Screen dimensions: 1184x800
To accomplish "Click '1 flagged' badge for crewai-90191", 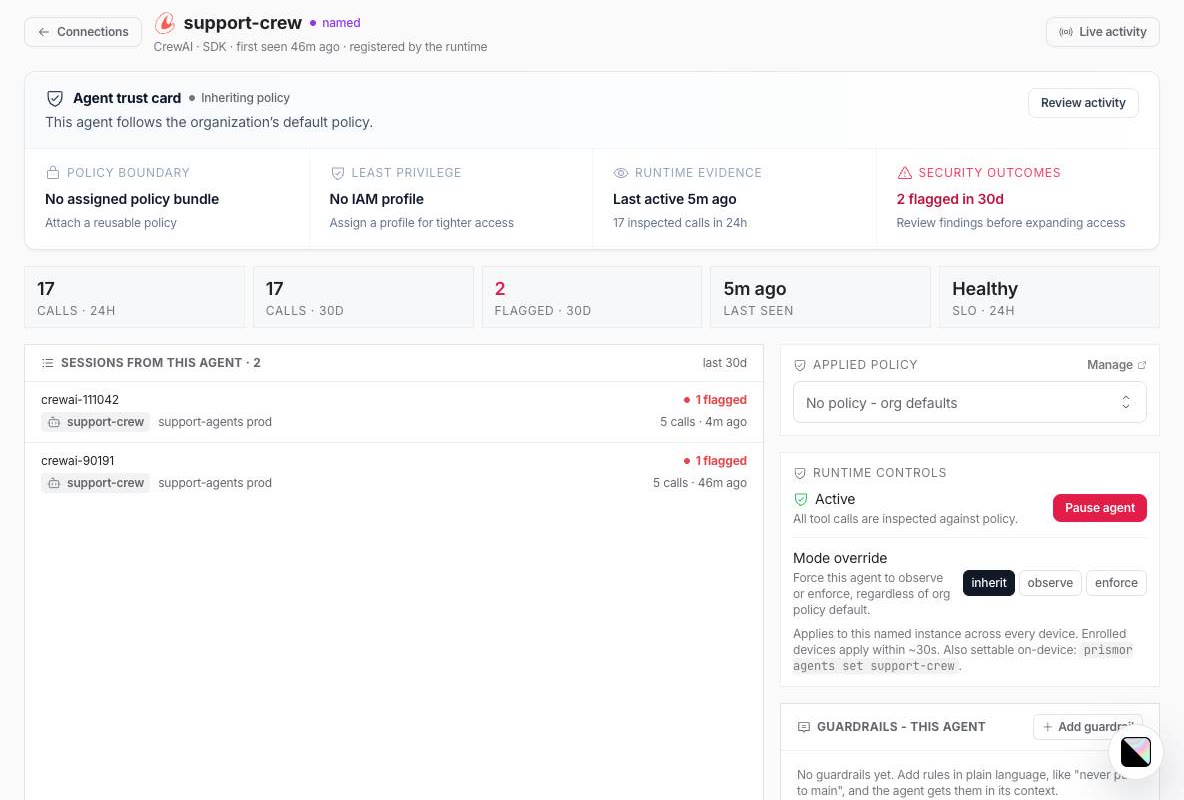I will [x=715, y=462].
